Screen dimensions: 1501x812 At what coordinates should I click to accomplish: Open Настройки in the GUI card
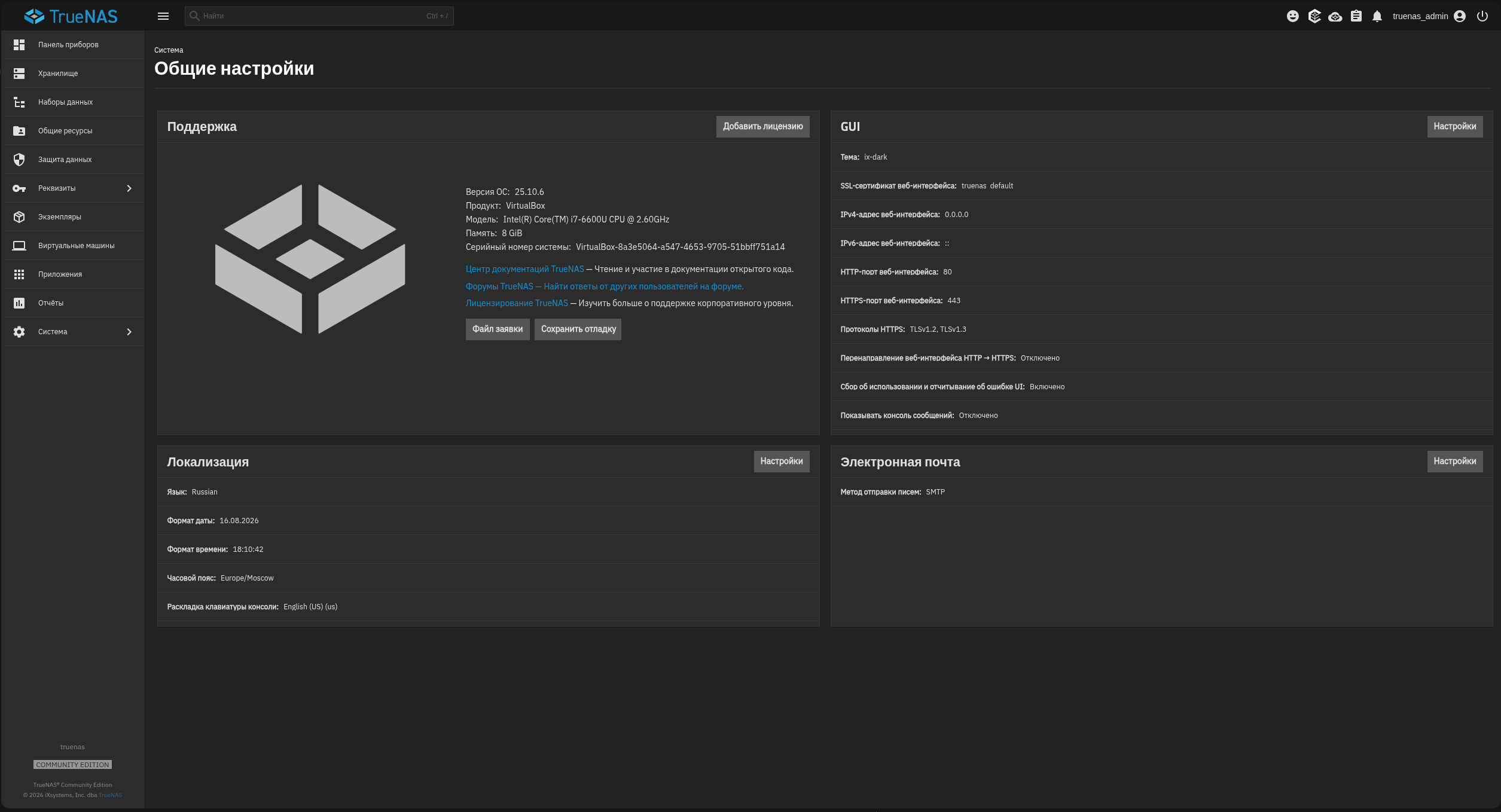(x=1454, y=126)
